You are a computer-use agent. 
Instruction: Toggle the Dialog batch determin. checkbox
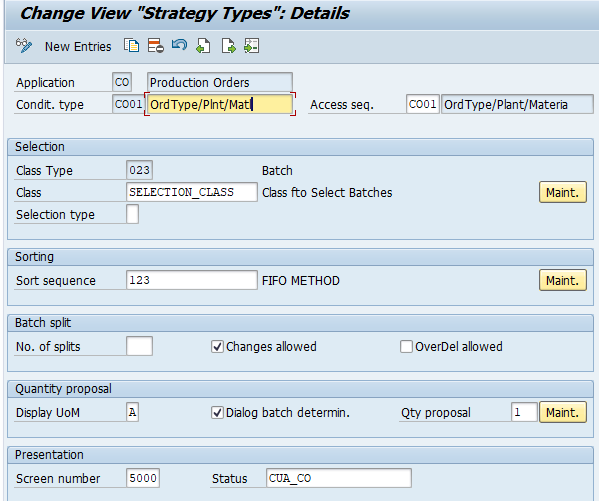click(217, 413)
